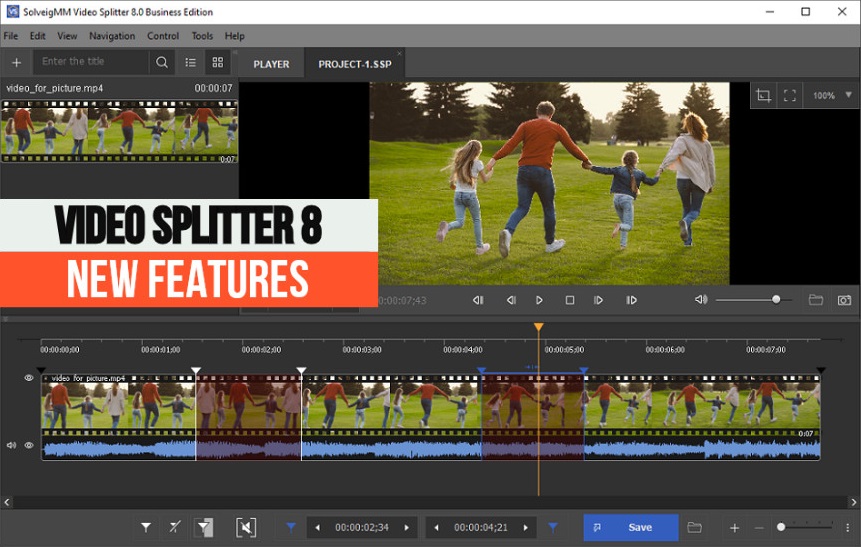Open the Navigation menu

coord(112,36)
